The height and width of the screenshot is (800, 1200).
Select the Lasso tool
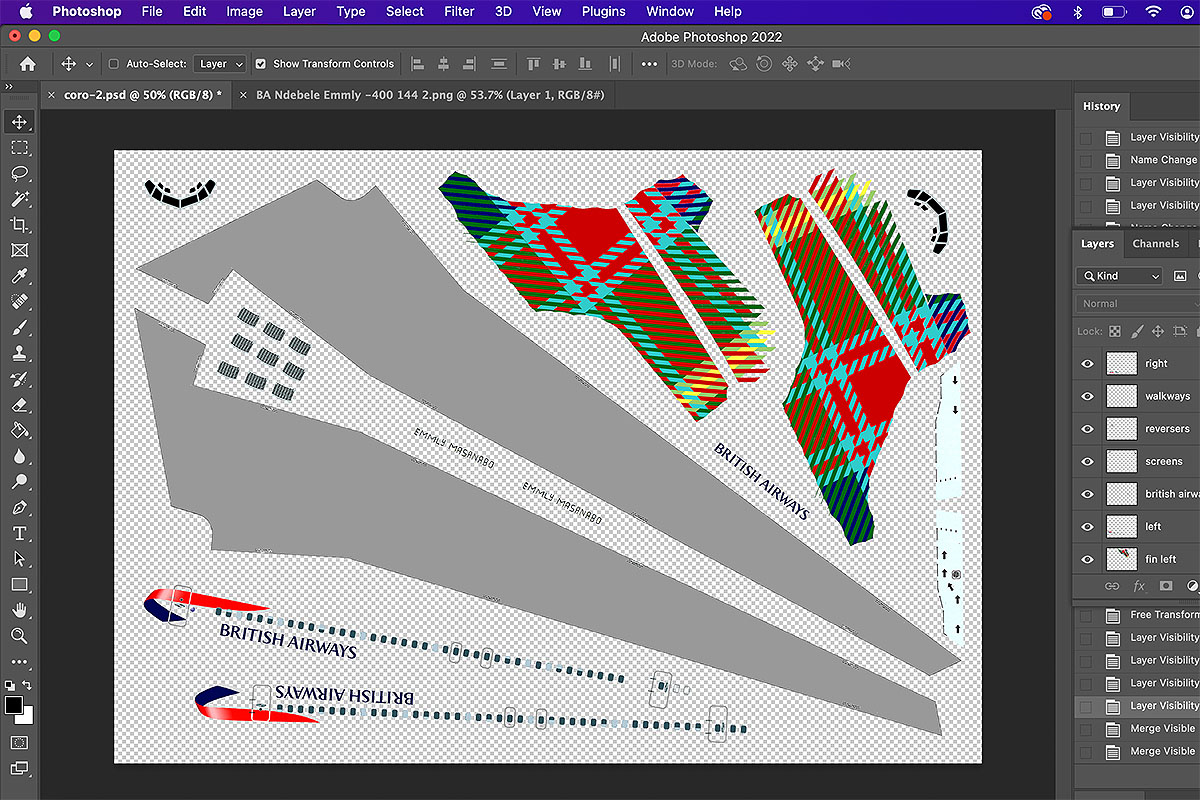coord(19,173)
